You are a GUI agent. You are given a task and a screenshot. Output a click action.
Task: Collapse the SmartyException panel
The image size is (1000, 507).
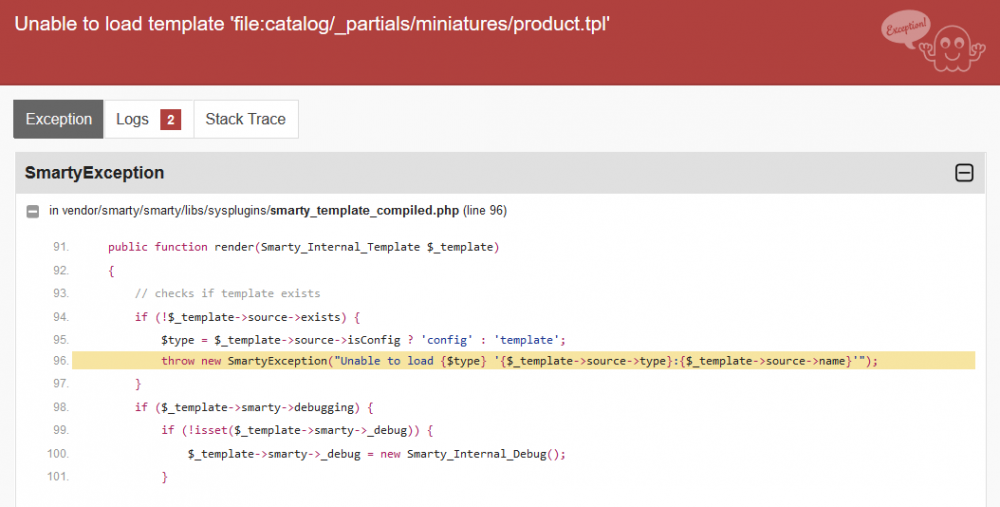(x=964, y=173)
